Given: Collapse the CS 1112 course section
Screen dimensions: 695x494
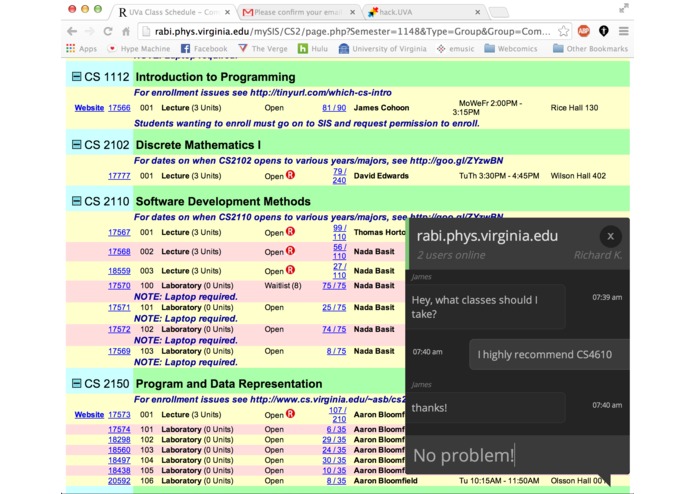Looking at the screenshot, I should [x=76, y=77].
